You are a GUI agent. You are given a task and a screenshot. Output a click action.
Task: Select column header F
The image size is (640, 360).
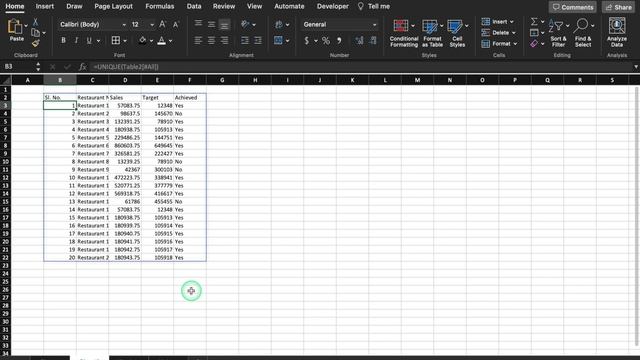190,80
